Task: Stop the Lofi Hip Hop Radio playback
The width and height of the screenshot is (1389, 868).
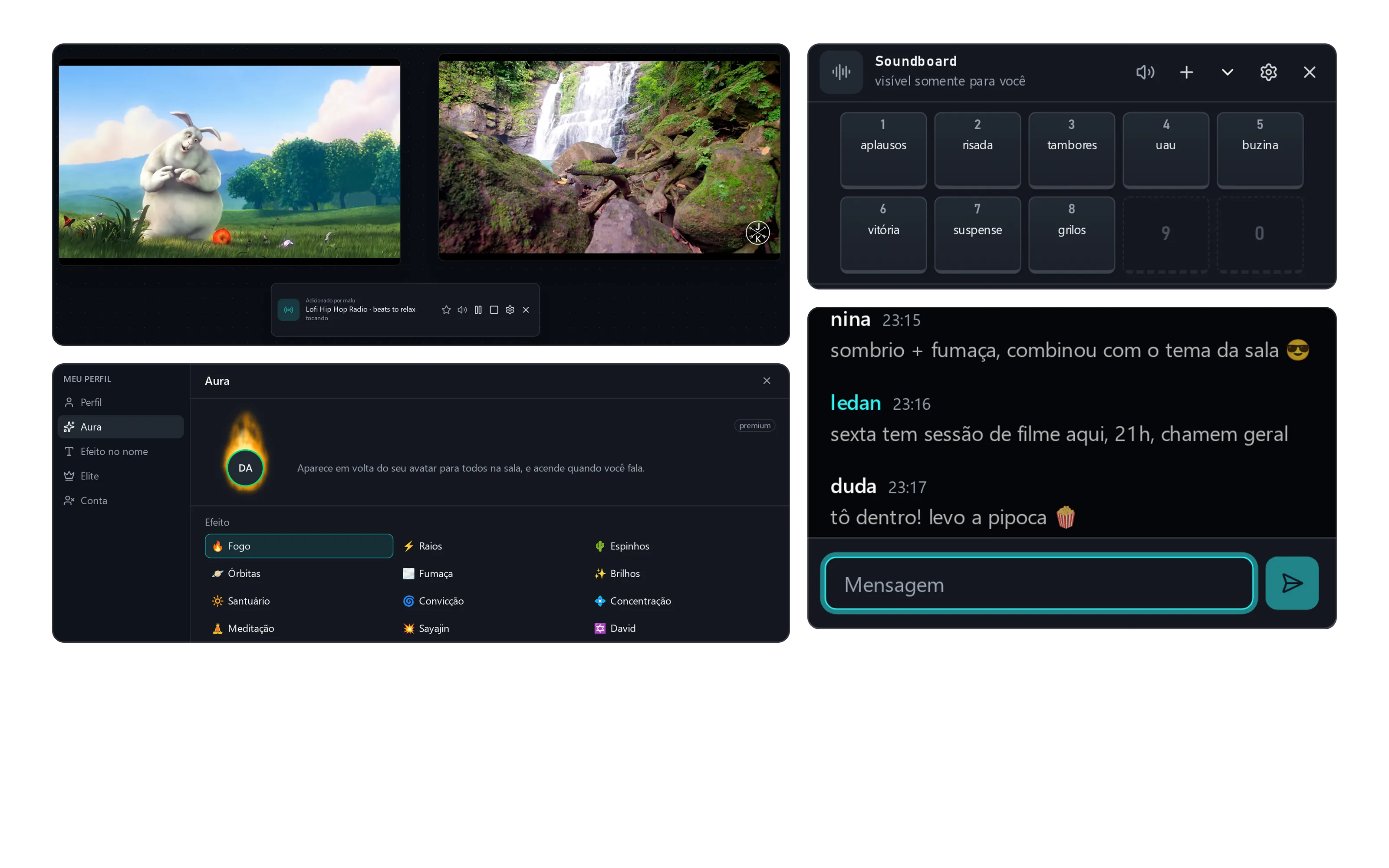Action: [x=494, y=310]
